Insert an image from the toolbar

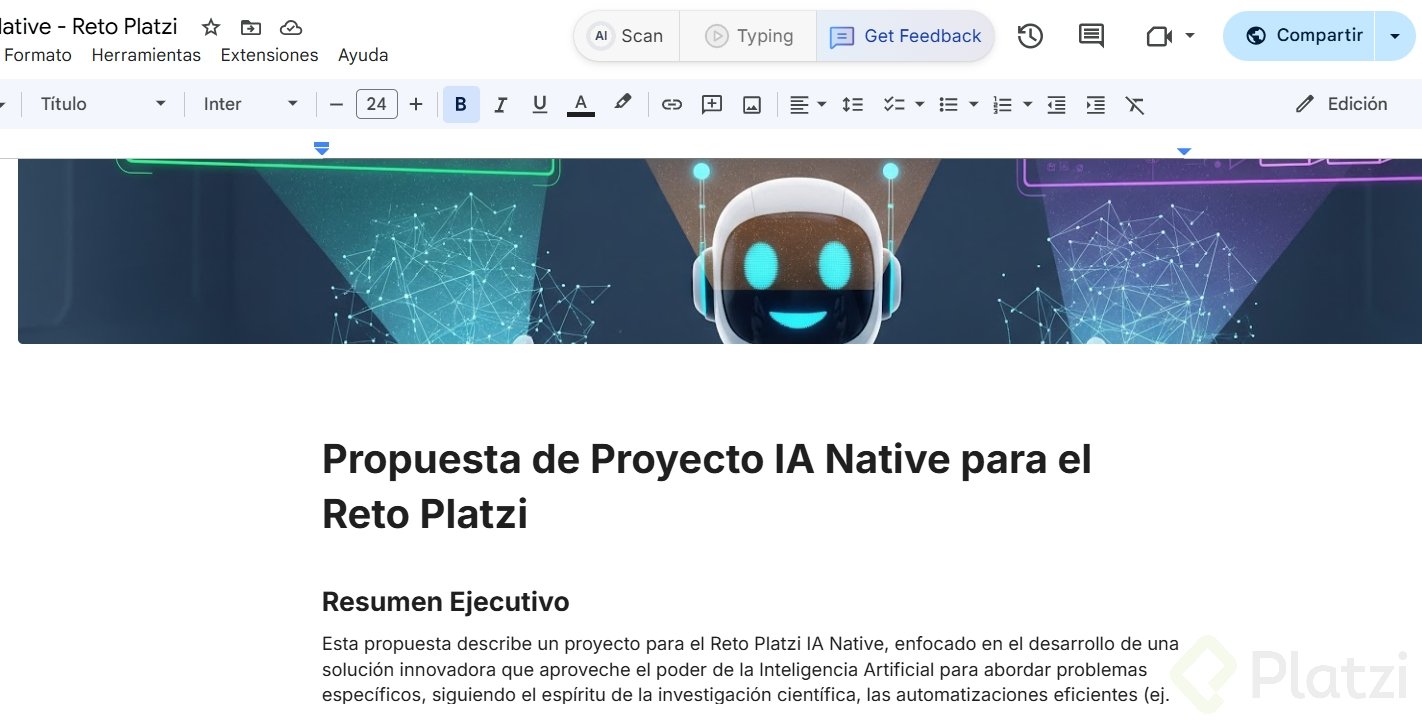[x=752, y=104]
